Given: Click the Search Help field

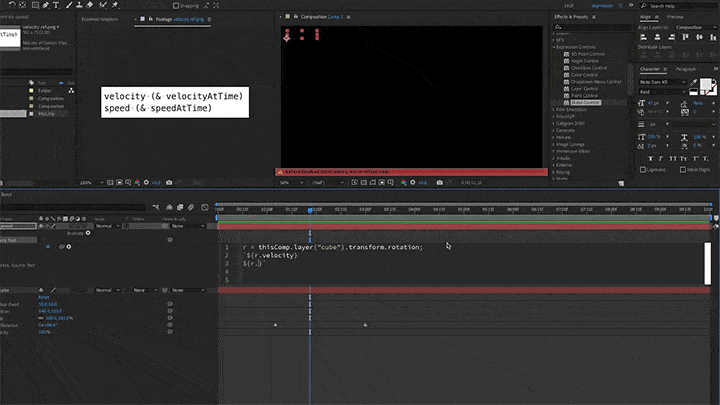Looking at the screenshot, I should tap(680, 6).
